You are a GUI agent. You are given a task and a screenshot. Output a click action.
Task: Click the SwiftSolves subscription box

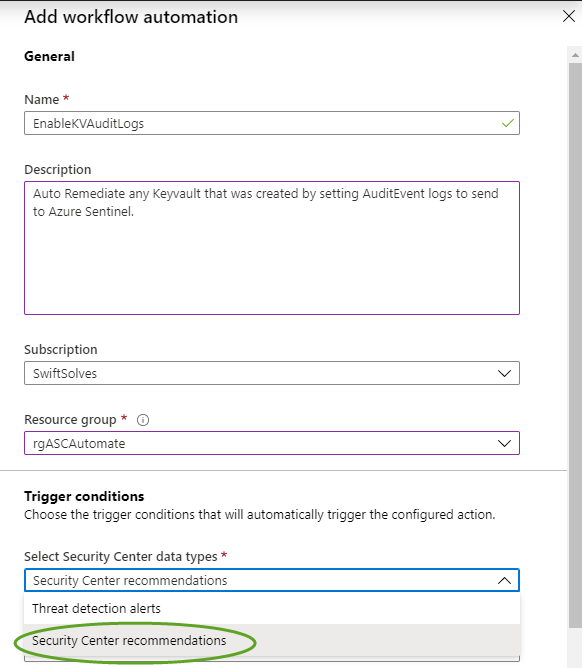[272, 373]
